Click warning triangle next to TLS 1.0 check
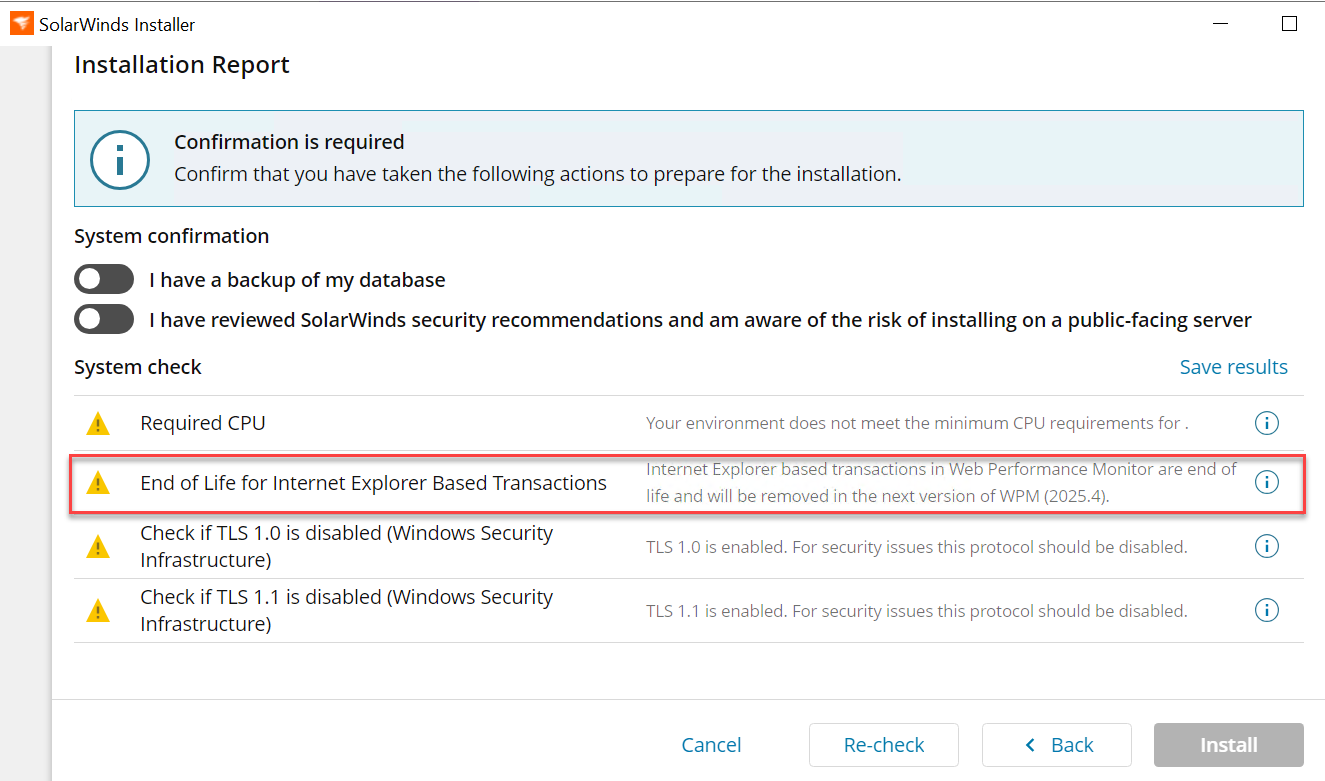This screenshot has height=781, width=1325. click(98, 547)
